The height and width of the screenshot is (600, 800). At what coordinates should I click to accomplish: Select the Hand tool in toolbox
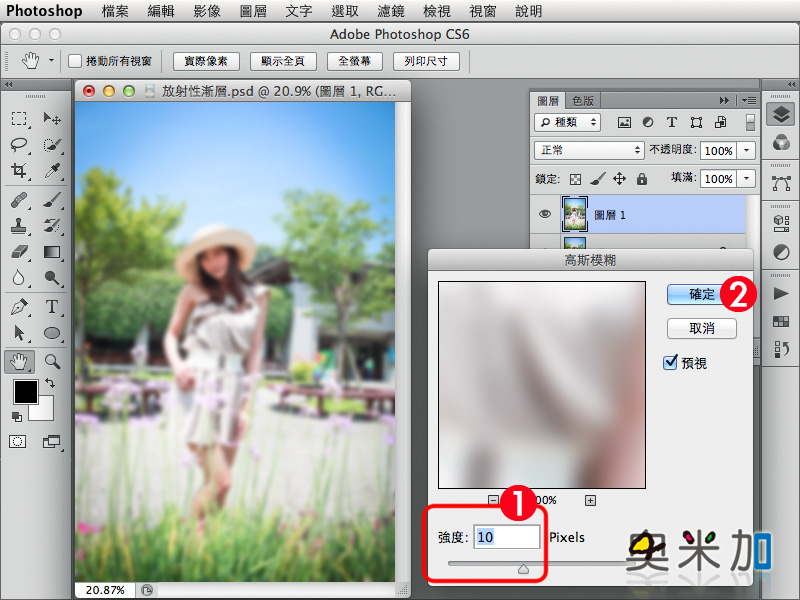tap(19, 362)
